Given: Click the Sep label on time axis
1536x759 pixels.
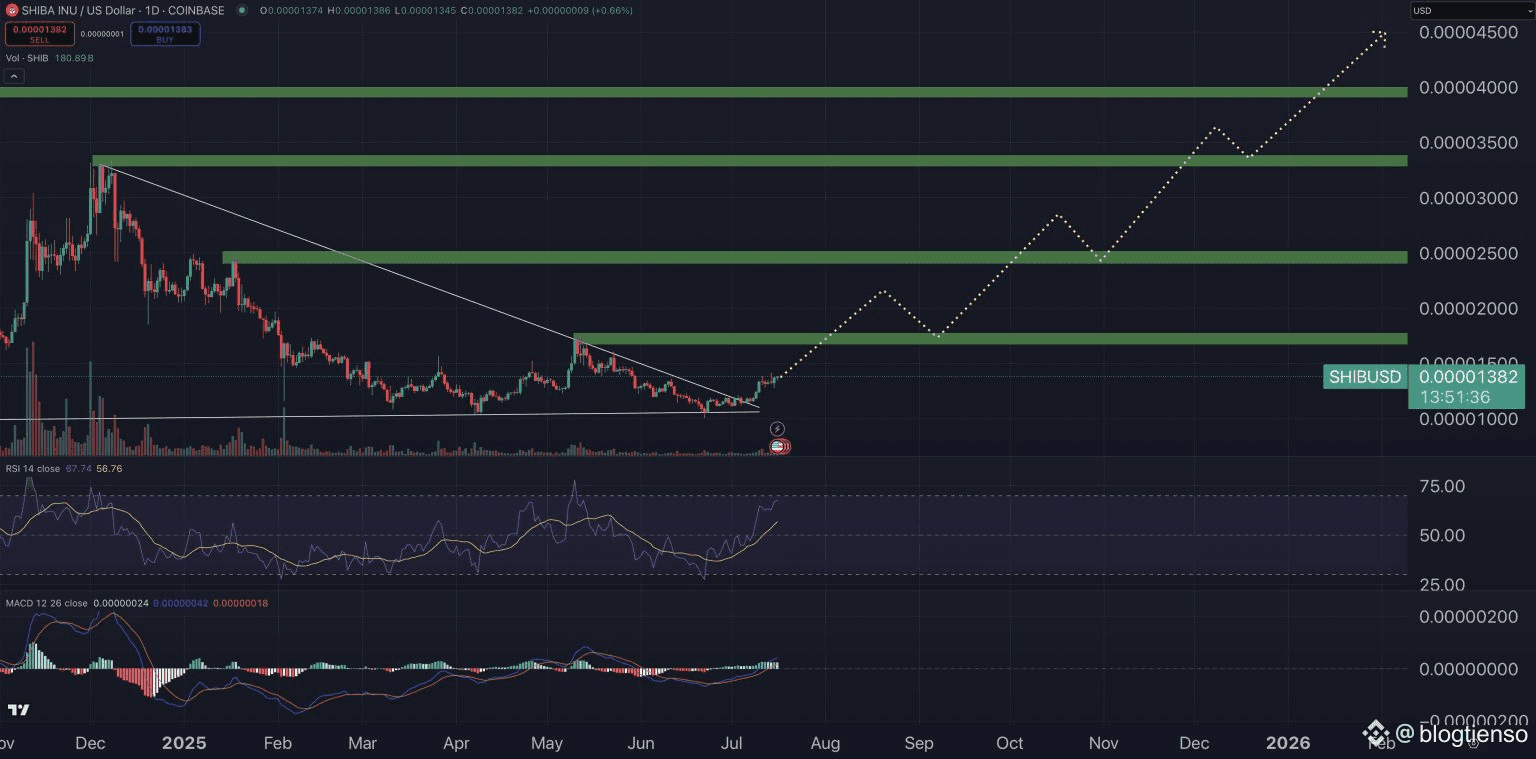Looking at the screenshot, I should point(919,744).
